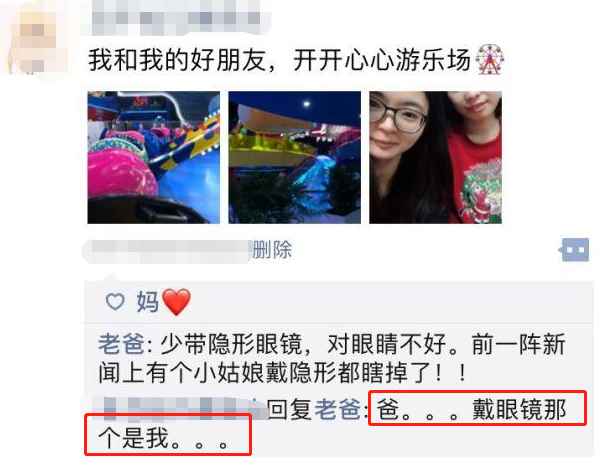Open 妈's profile from the likes row

(147, 302)
